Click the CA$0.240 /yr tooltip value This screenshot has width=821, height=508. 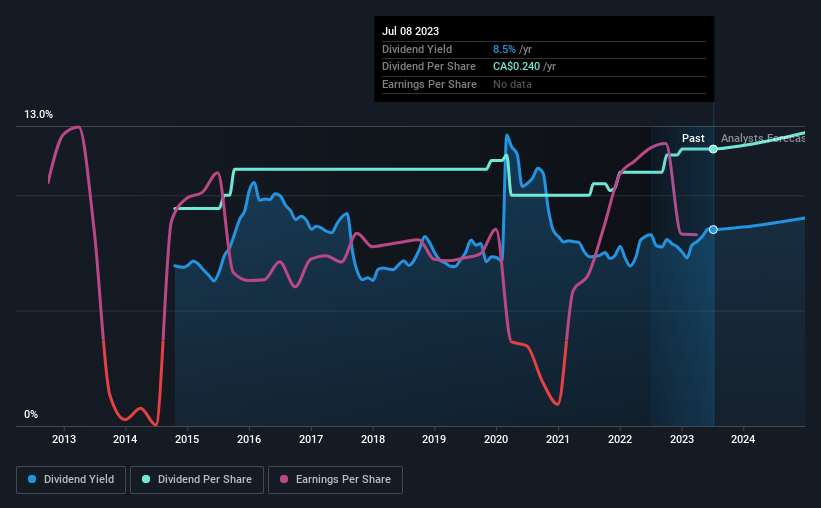(x=524, y=67)
